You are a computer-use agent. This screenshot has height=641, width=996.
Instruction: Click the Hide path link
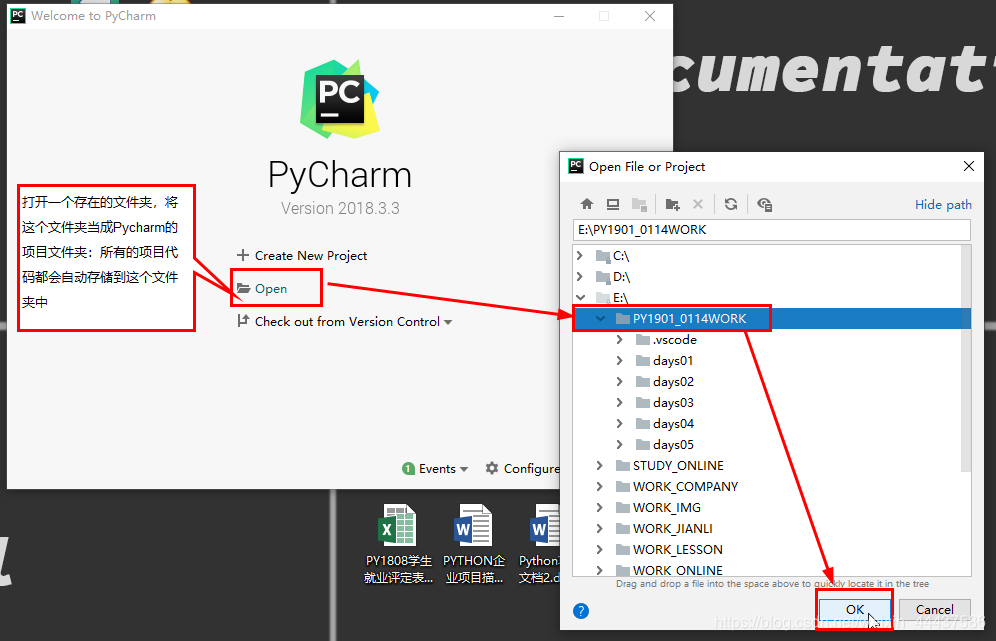point(943,205)
